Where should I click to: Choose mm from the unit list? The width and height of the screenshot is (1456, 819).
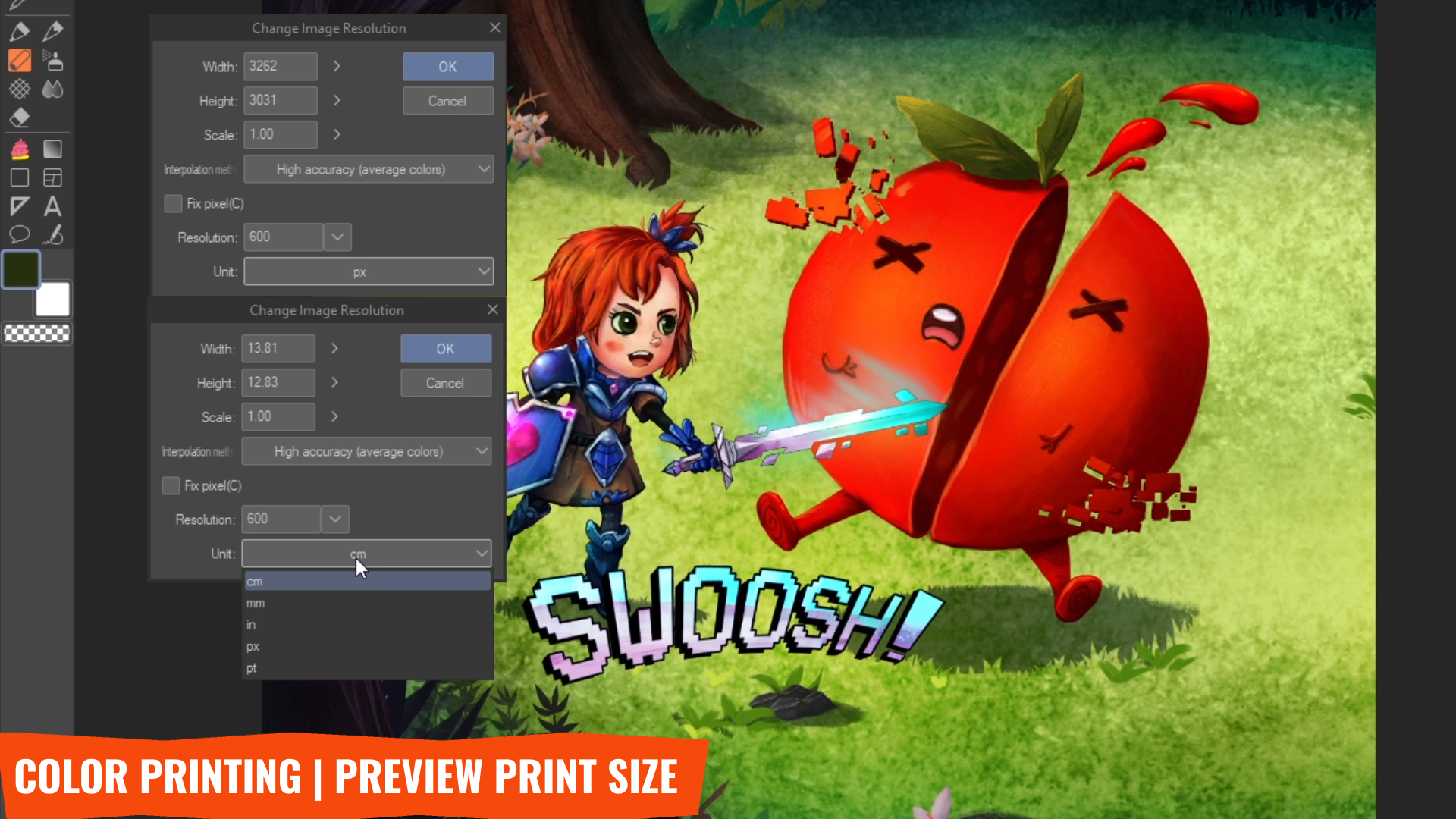[x=367, y=603]
